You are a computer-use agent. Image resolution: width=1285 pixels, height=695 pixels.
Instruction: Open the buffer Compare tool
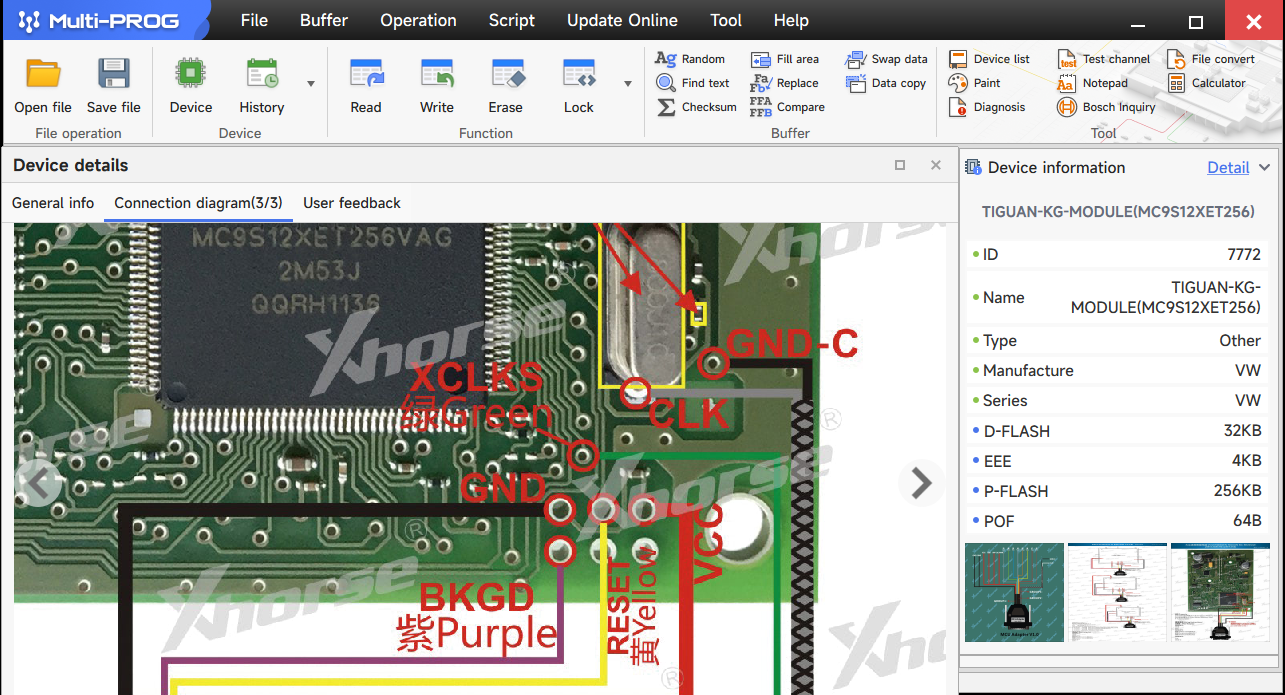click(x=788, y=107)
